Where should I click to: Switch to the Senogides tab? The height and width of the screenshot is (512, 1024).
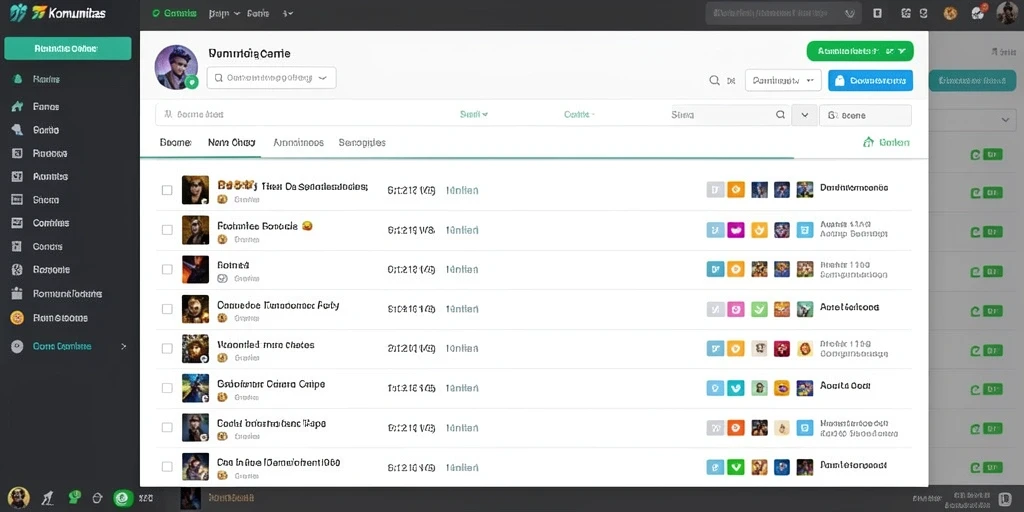pyautogui.click(x=362, y=142)
